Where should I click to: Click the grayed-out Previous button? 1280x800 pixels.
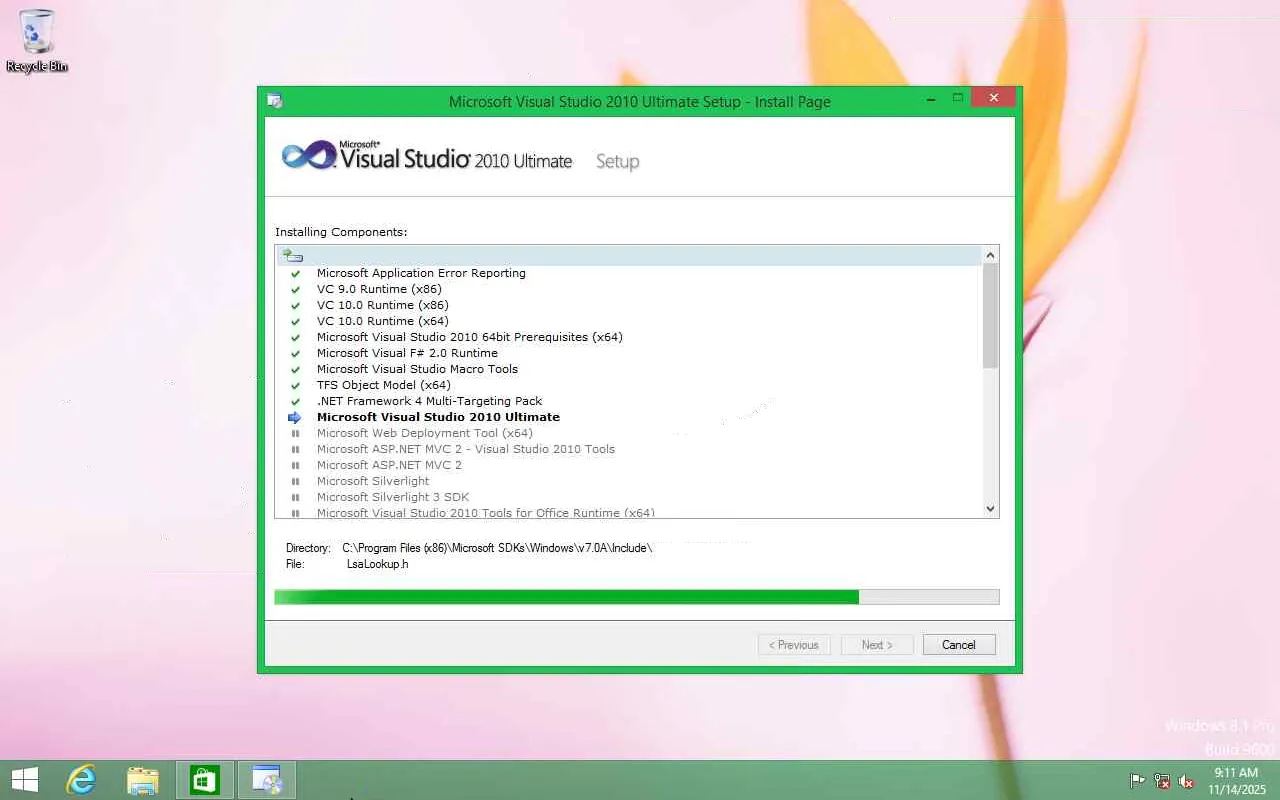794,645
